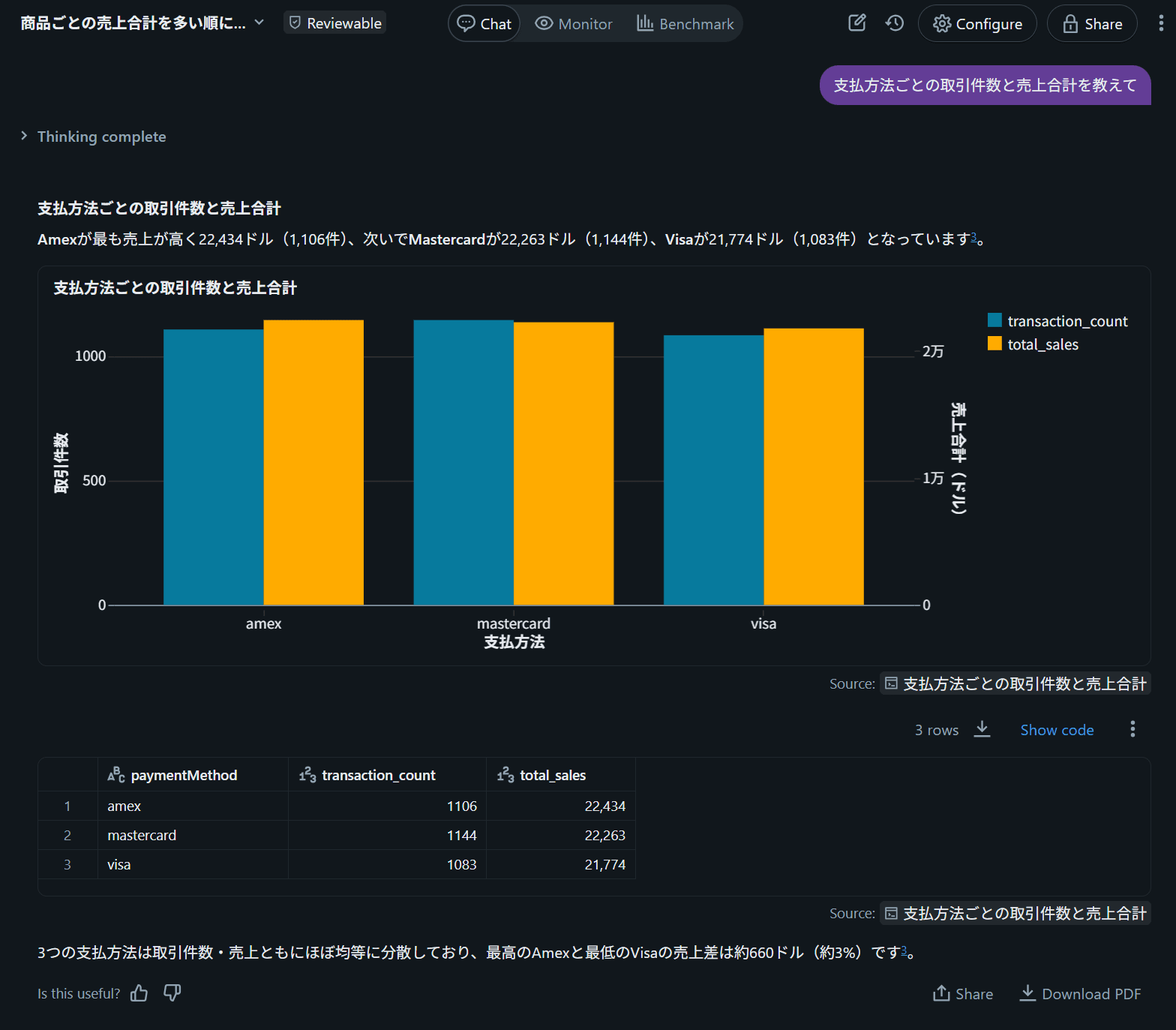The width and height of the screenshot is (1176, 1030).
Task: Click the thumbs down feedback icon
Action: [172, 993]
